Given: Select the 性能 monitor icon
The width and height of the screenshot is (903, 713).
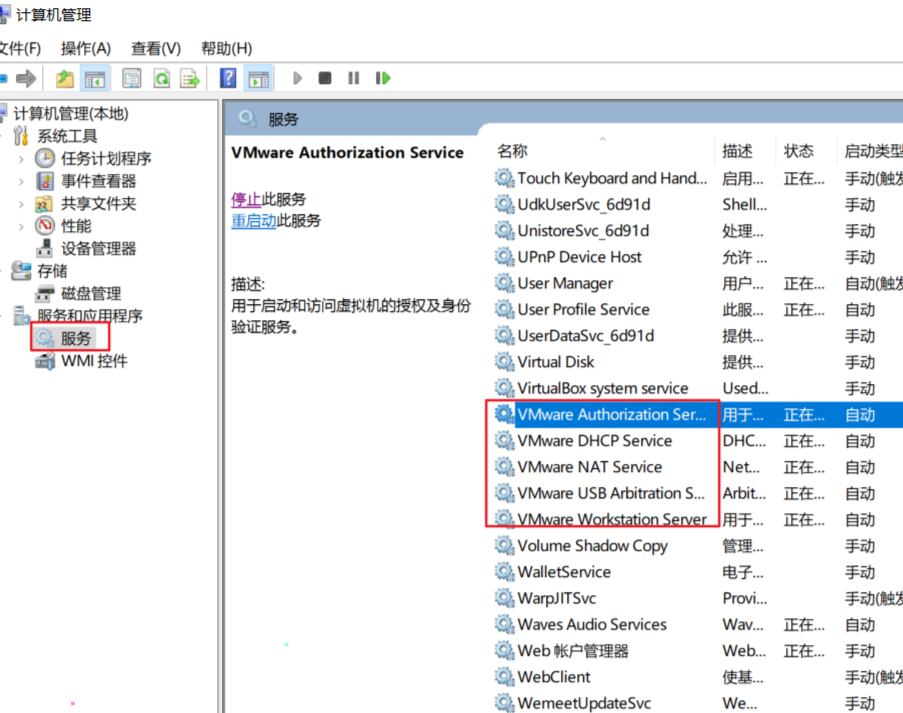Looking at the screenshot, I should pos(45,226).
